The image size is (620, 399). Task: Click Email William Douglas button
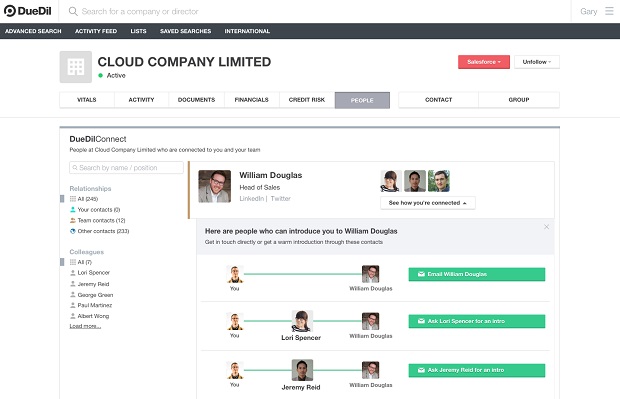pos(477,274)
